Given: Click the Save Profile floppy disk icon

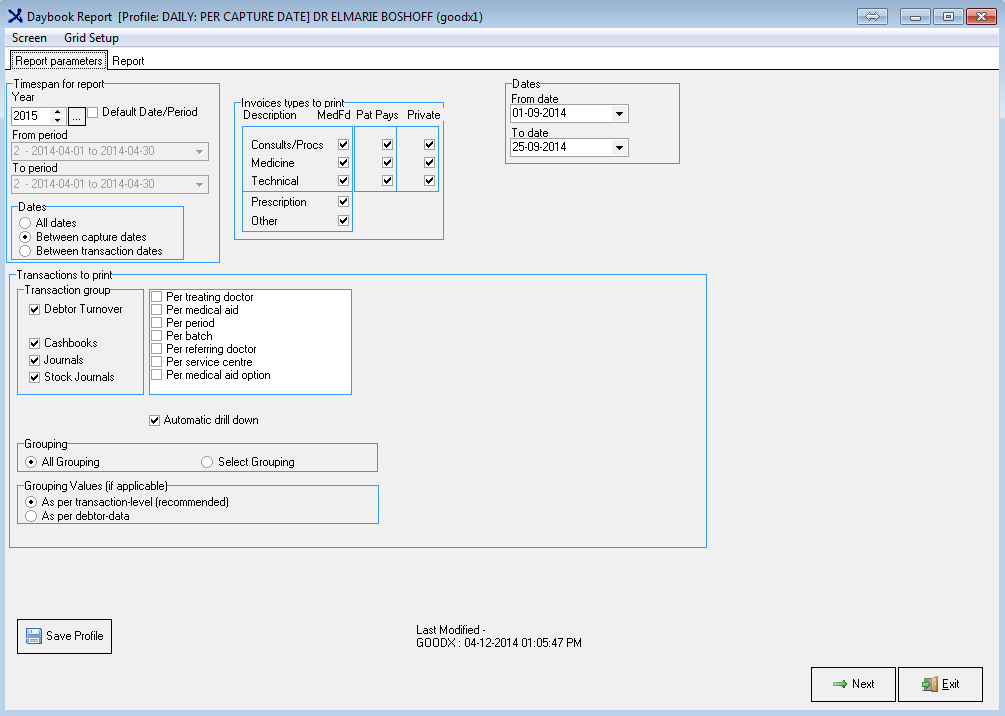Looking at the screenshot, I should coord(34,636).
